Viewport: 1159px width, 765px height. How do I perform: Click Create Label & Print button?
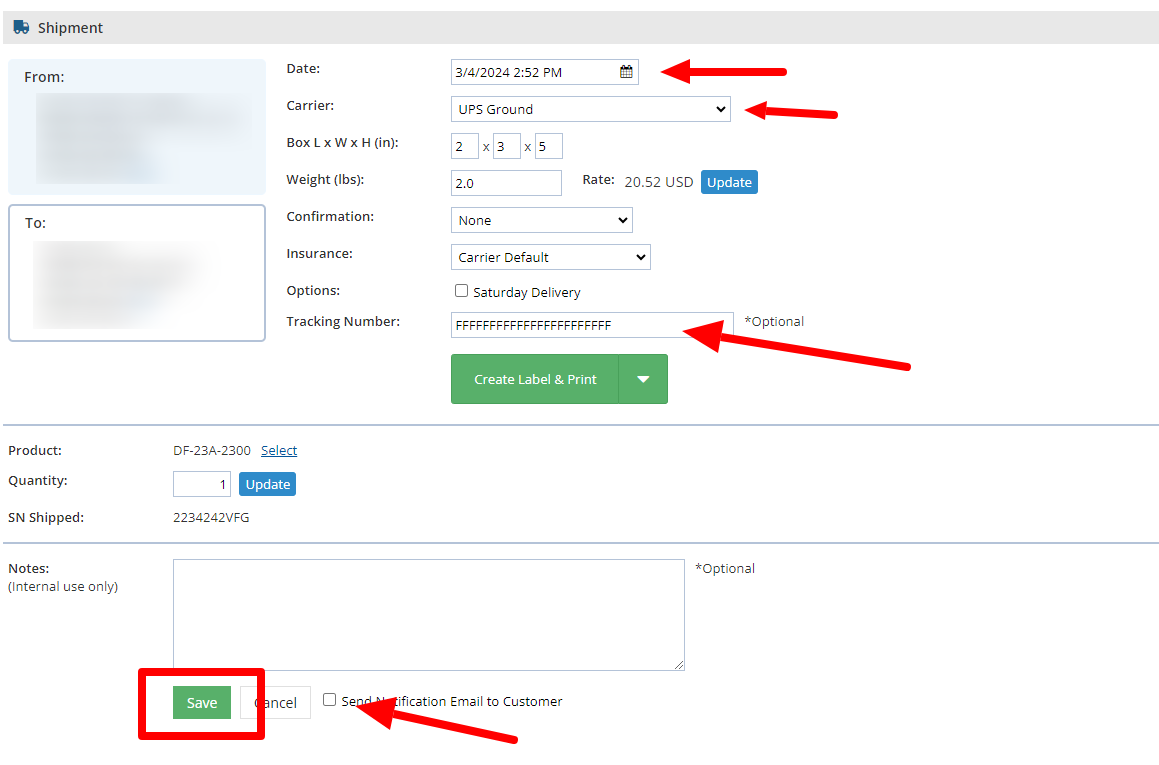(x=535, y=379)
